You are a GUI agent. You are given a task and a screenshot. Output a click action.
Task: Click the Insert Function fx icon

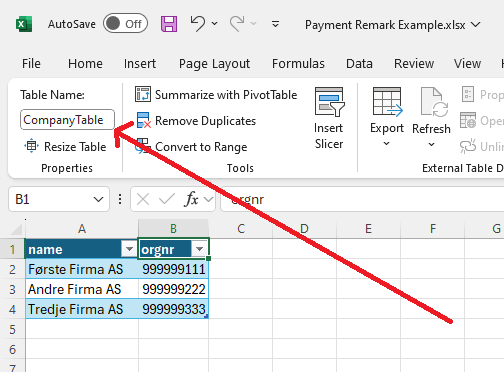[x=192, y=199]
